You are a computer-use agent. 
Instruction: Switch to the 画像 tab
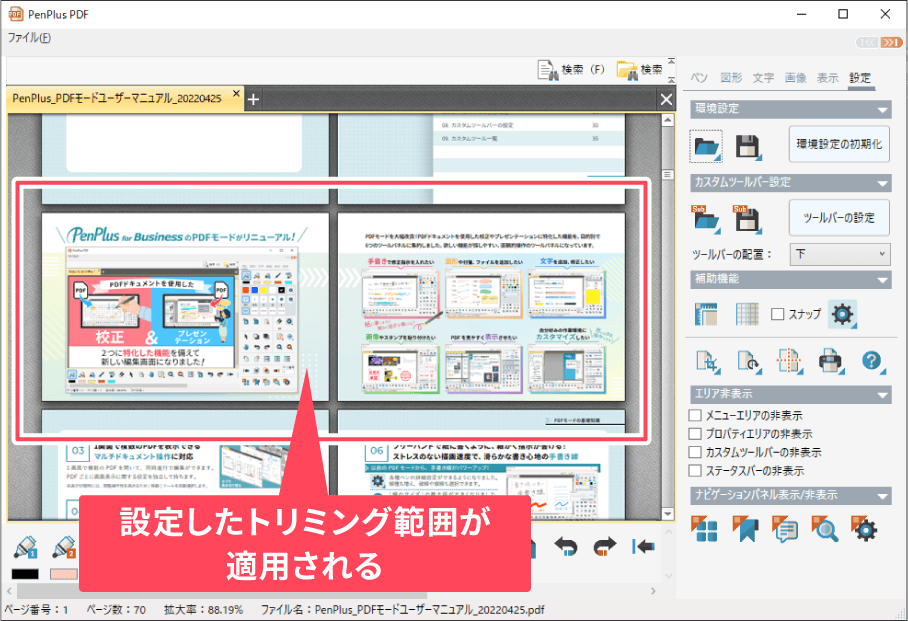[x=796, y=78]
